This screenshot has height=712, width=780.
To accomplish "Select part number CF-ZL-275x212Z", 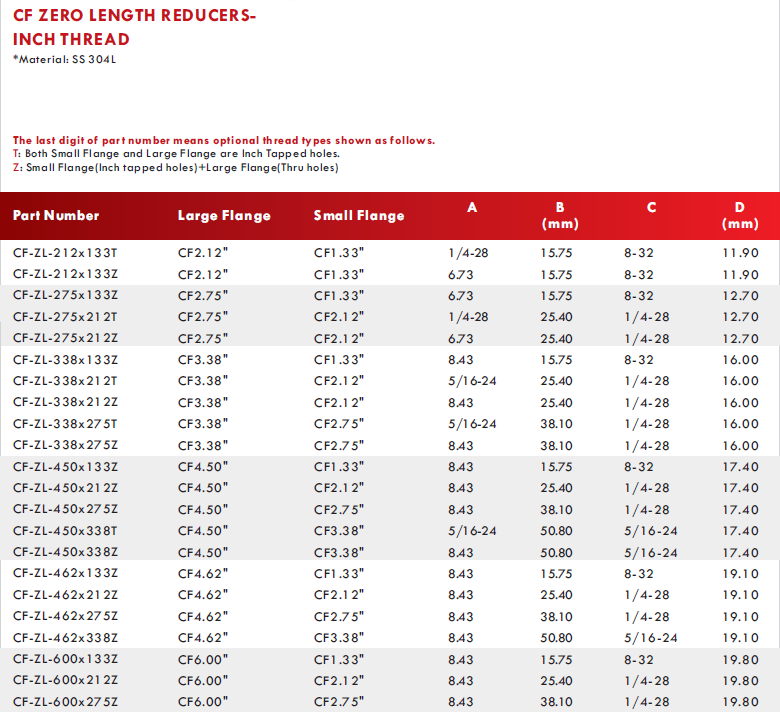I will tap(65, 338).
